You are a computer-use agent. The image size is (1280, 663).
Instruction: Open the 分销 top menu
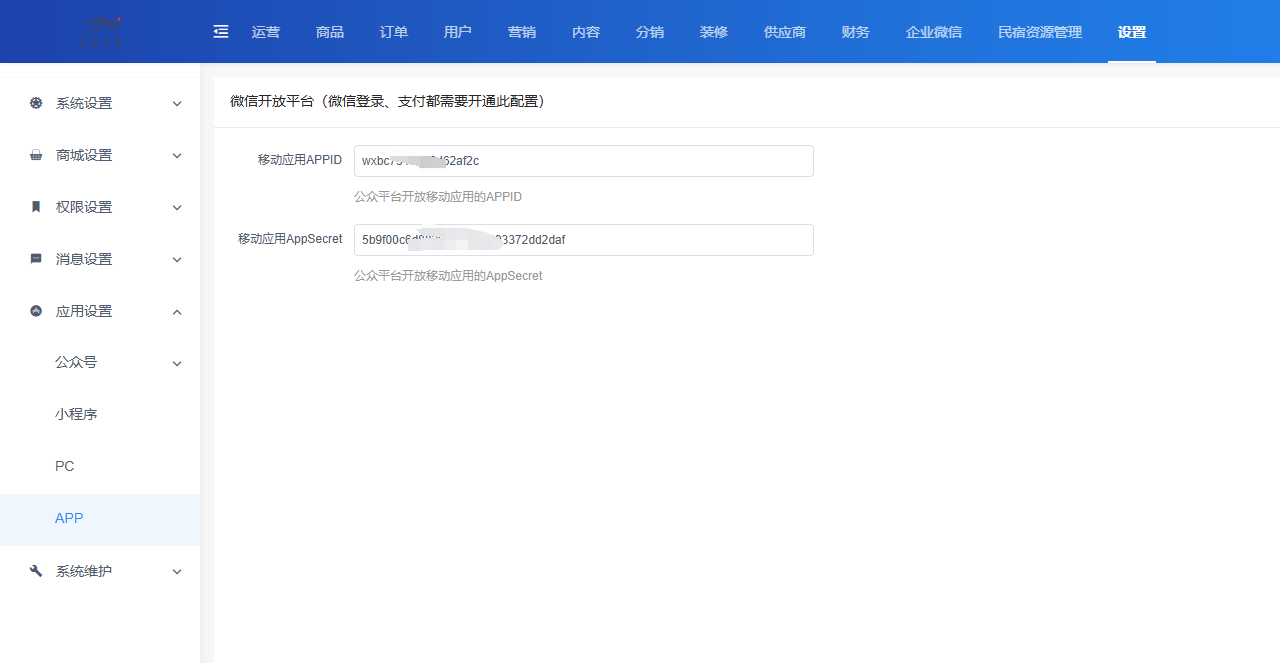[x=650, y=32]
